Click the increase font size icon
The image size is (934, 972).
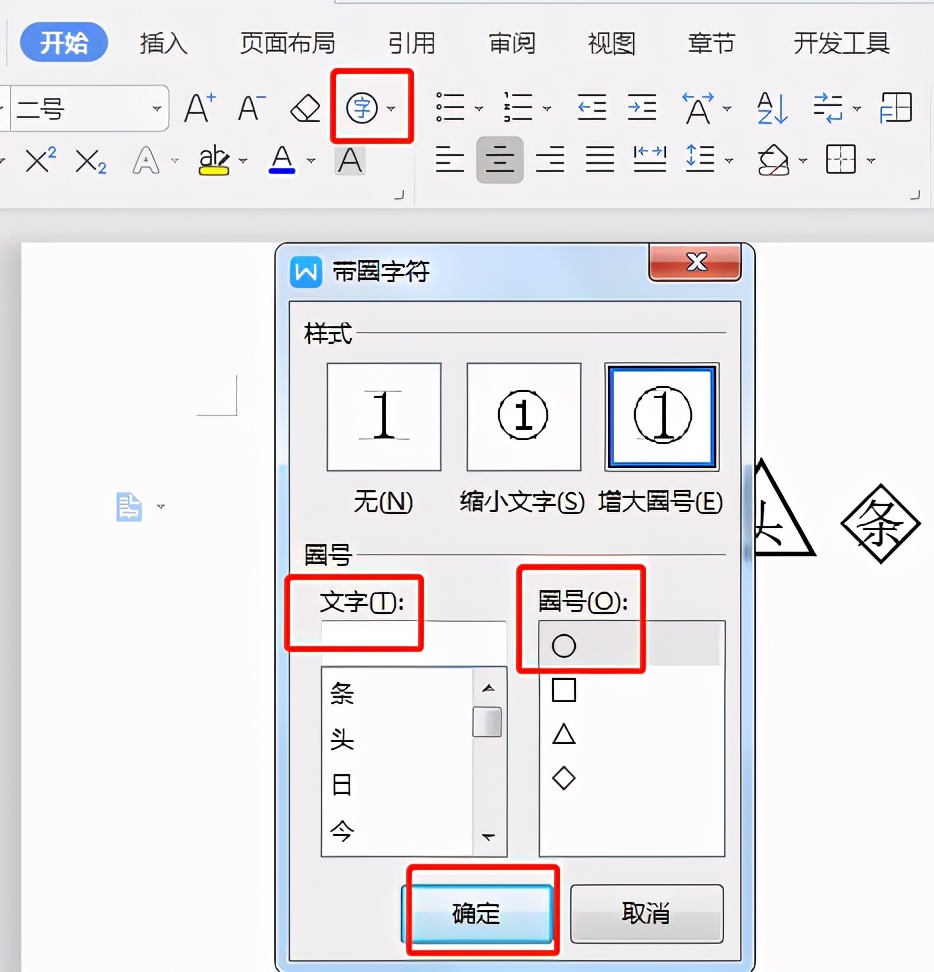coord(200,108)
